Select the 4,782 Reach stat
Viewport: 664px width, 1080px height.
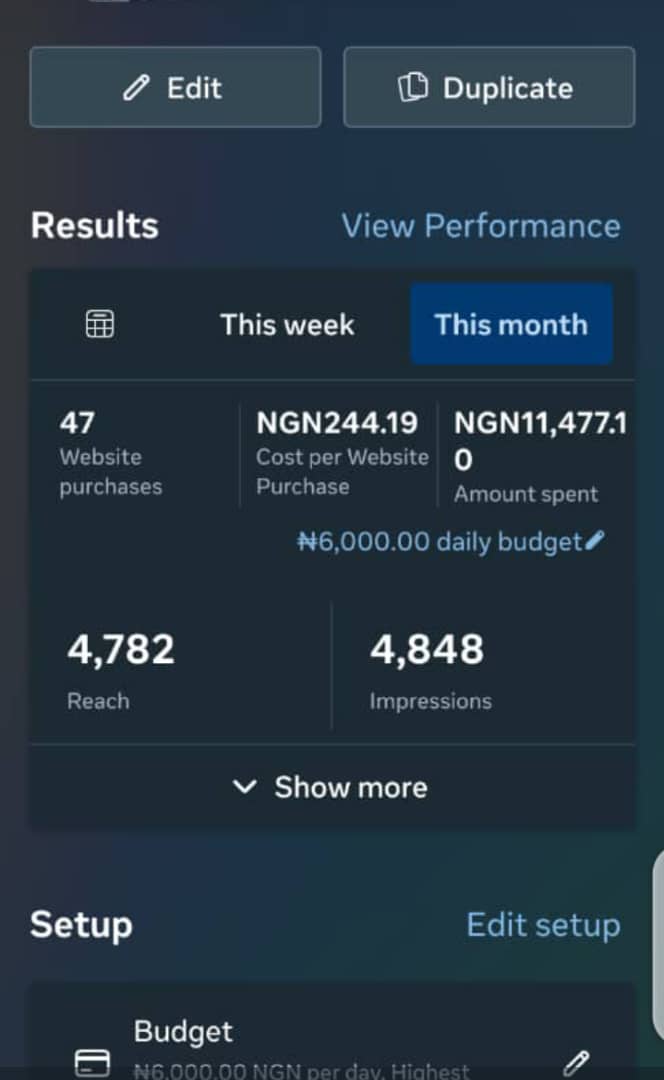(121, 670)
